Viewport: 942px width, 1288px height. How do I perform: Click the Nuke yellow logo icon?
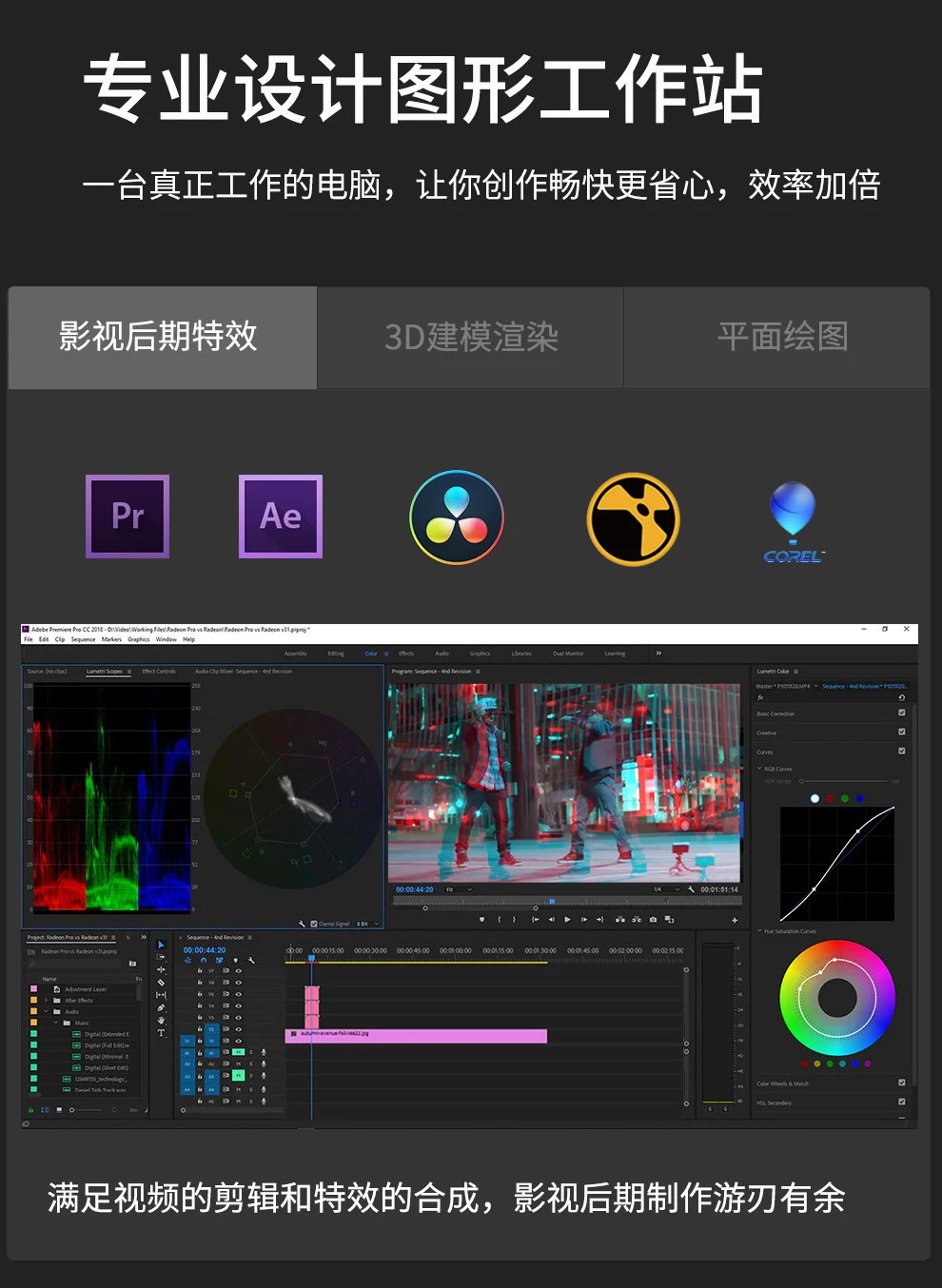tap(634, 519)
